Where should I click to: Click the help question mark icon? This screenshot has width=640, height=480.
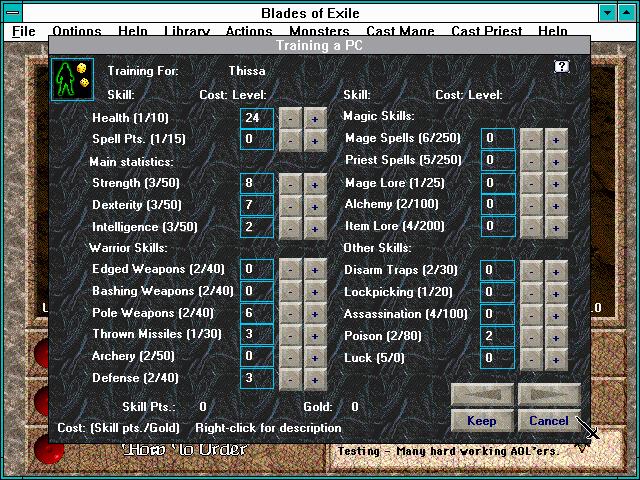point(562,66)
